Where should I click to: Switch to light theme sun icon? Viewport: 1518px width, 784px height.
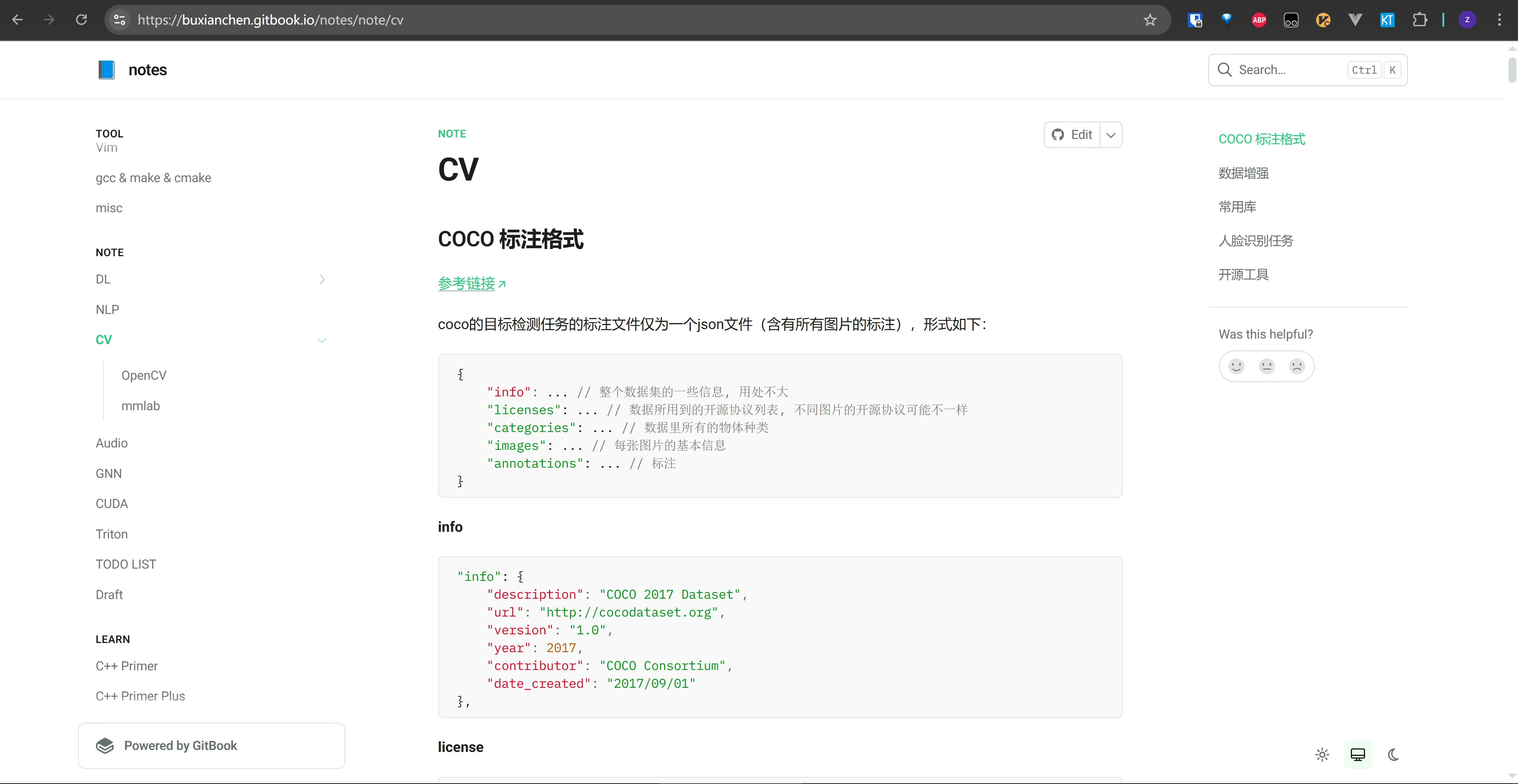click(x=1322, y=755)
